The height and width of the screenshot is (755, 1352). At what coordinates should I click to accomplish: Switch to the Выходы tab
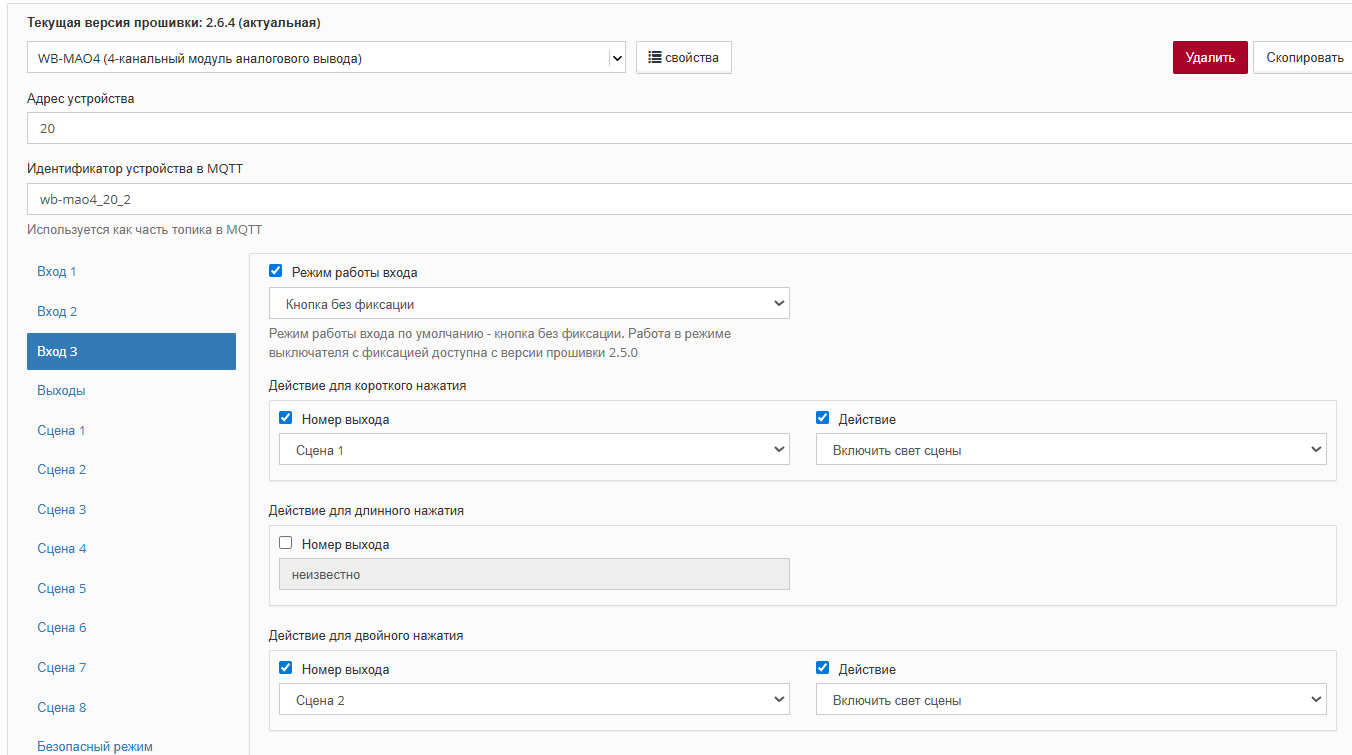61,391
